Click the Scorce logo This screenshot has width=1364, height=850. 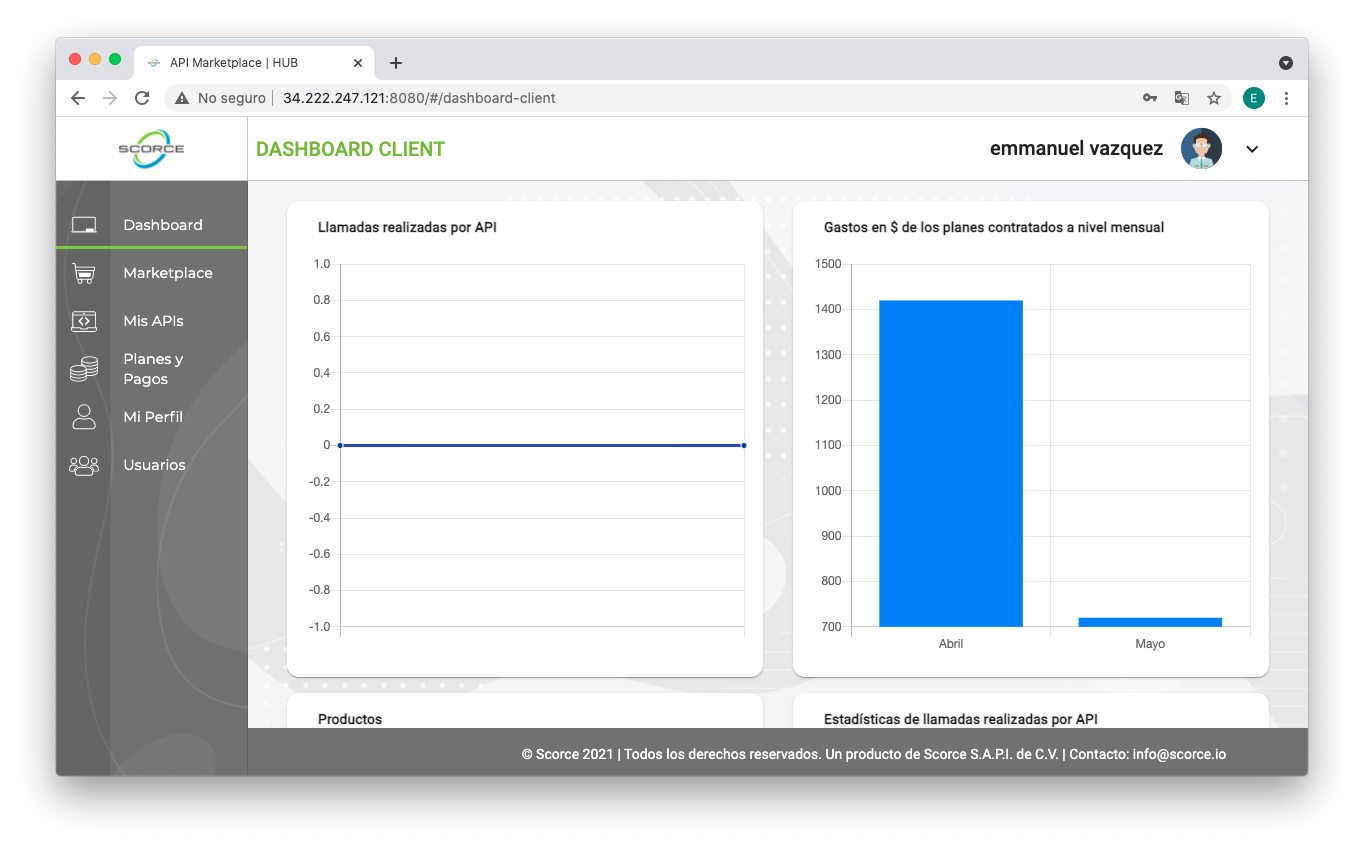click(x=151, y=149)
